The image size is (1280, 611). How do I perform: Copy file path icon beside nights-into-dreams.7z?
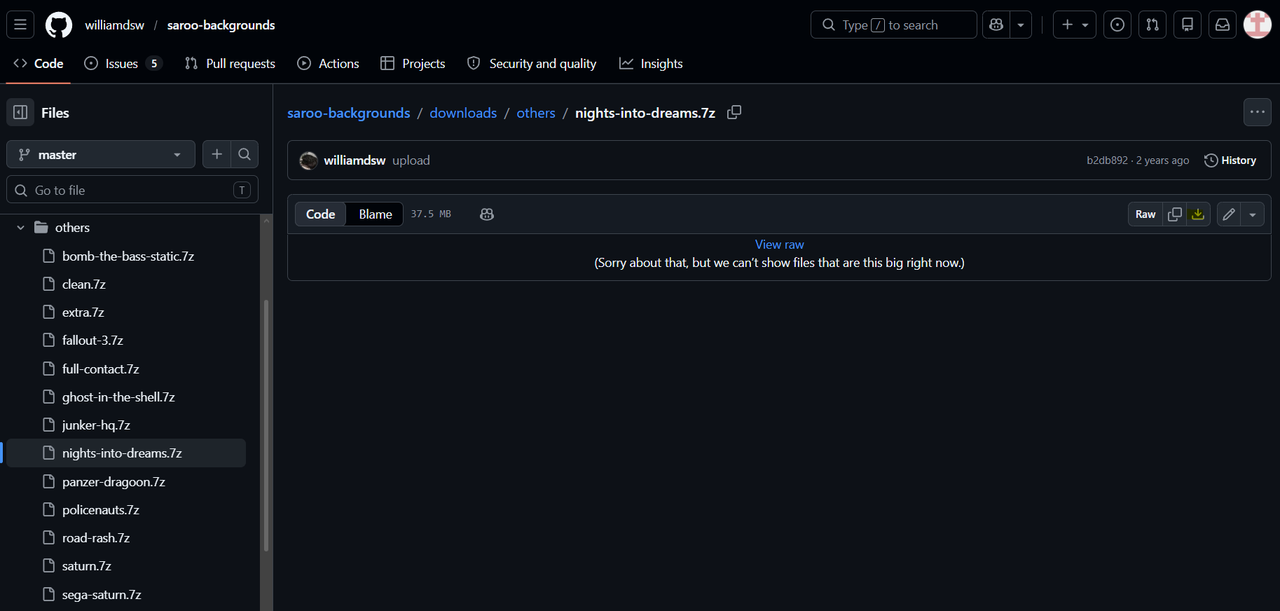point(734,112)
